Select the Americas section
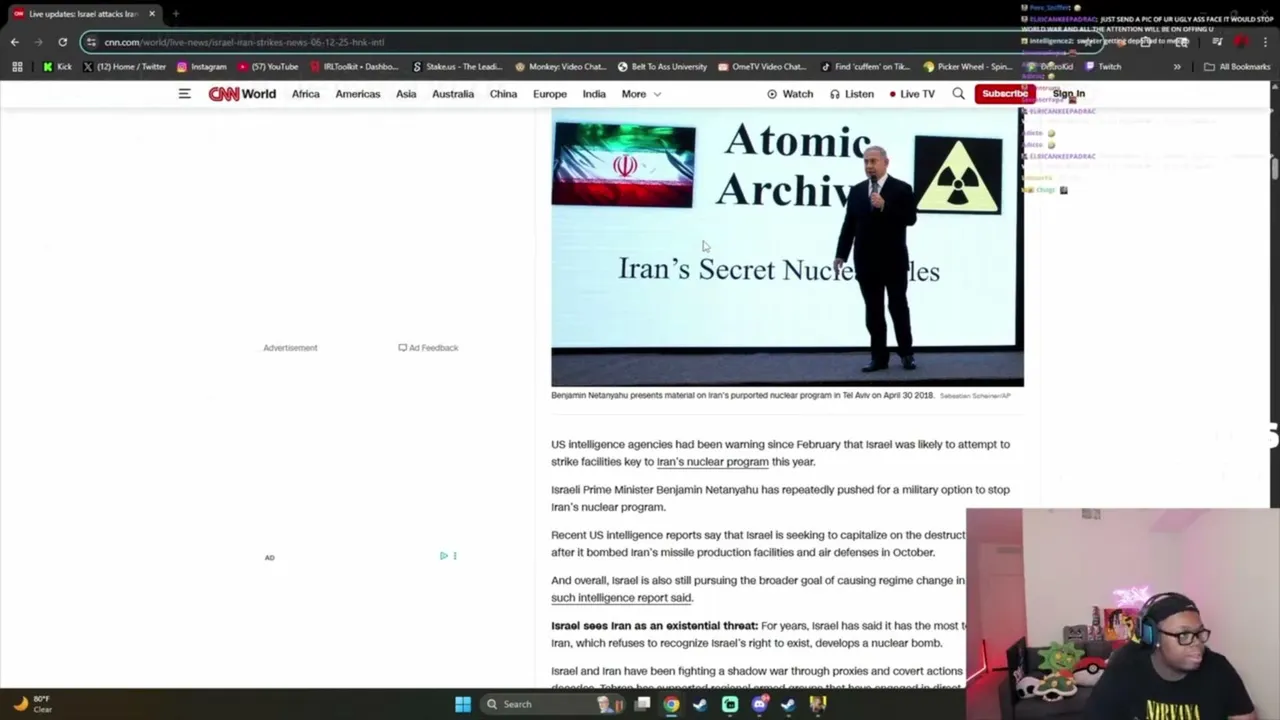The width and height of the screenshot is (1280, 720). pos(358,94)
